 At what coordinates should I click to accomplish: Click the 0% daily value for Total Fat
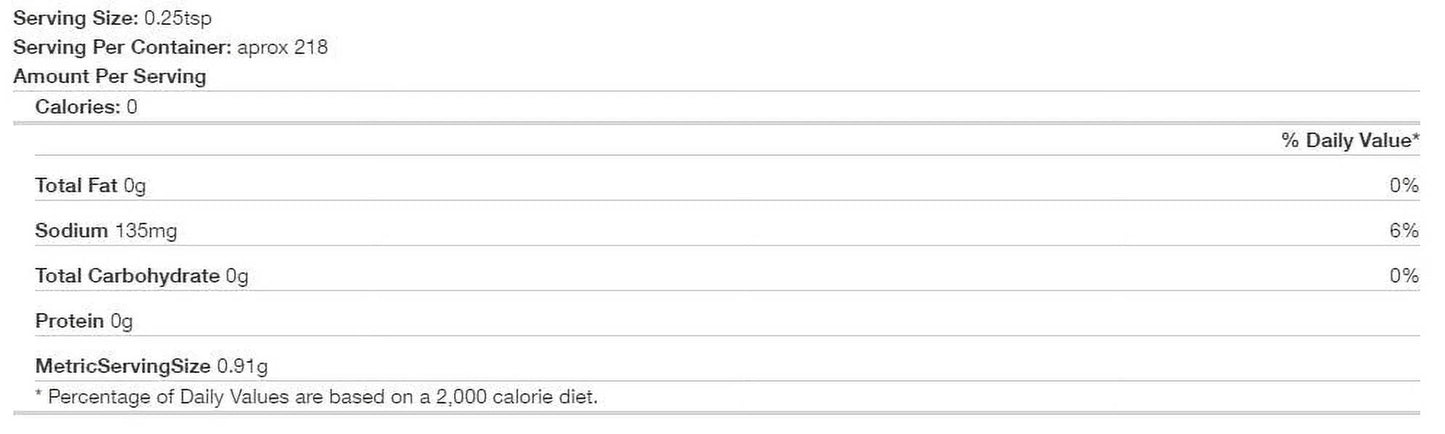1404,185
